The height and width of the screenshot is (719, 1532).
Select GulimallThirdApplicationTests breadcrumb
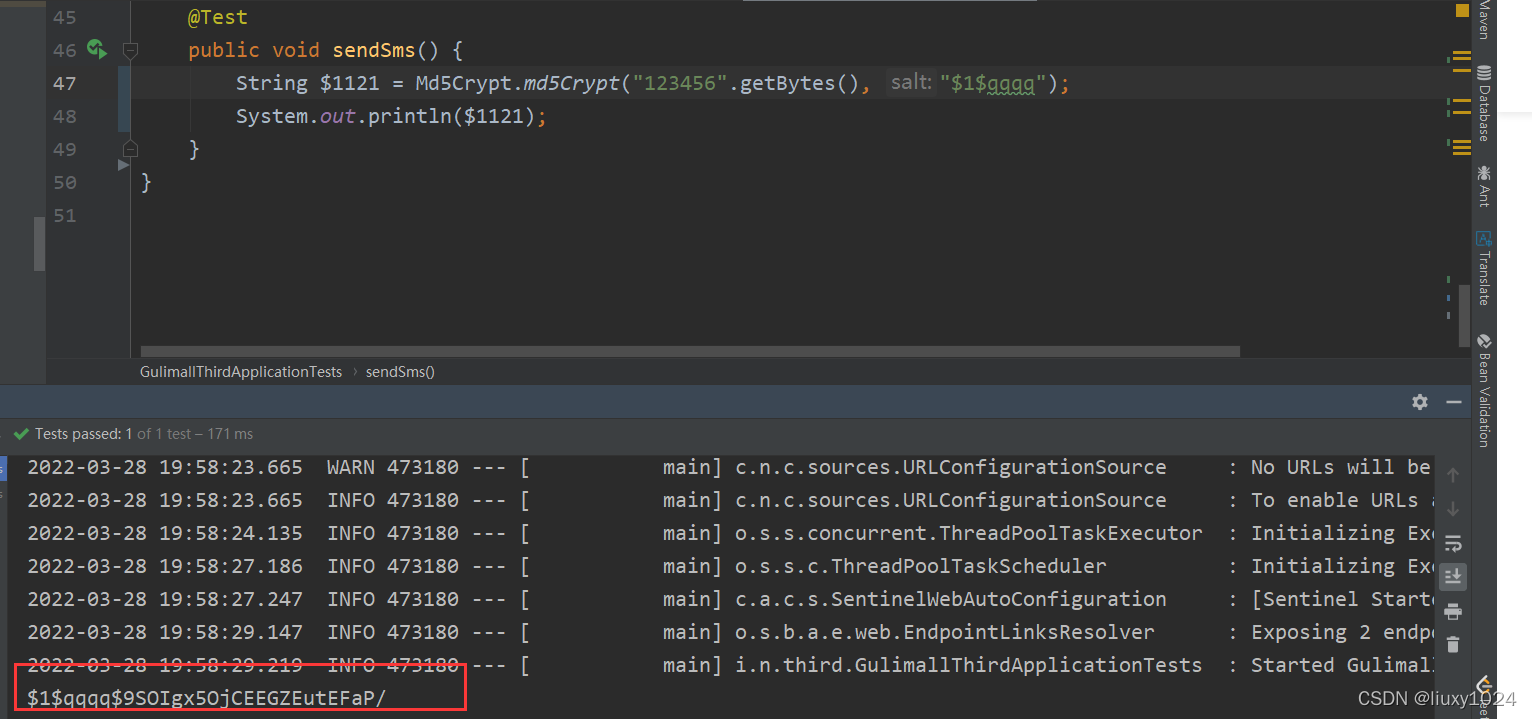point(240,371)
